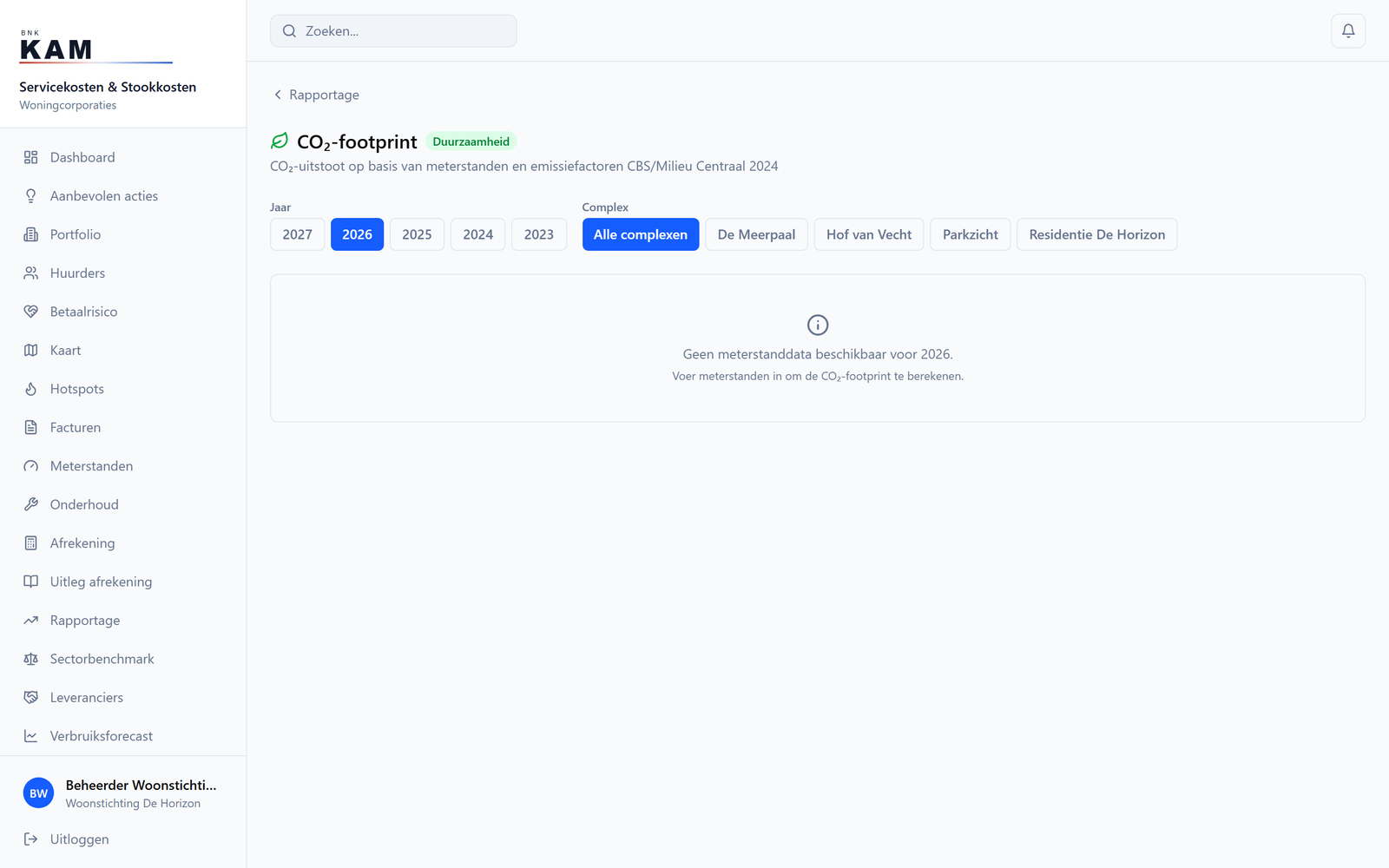This screenshot has height=868, width=1389.
Task: Click the Hotspots flame icon
Action: click(31, 389)
